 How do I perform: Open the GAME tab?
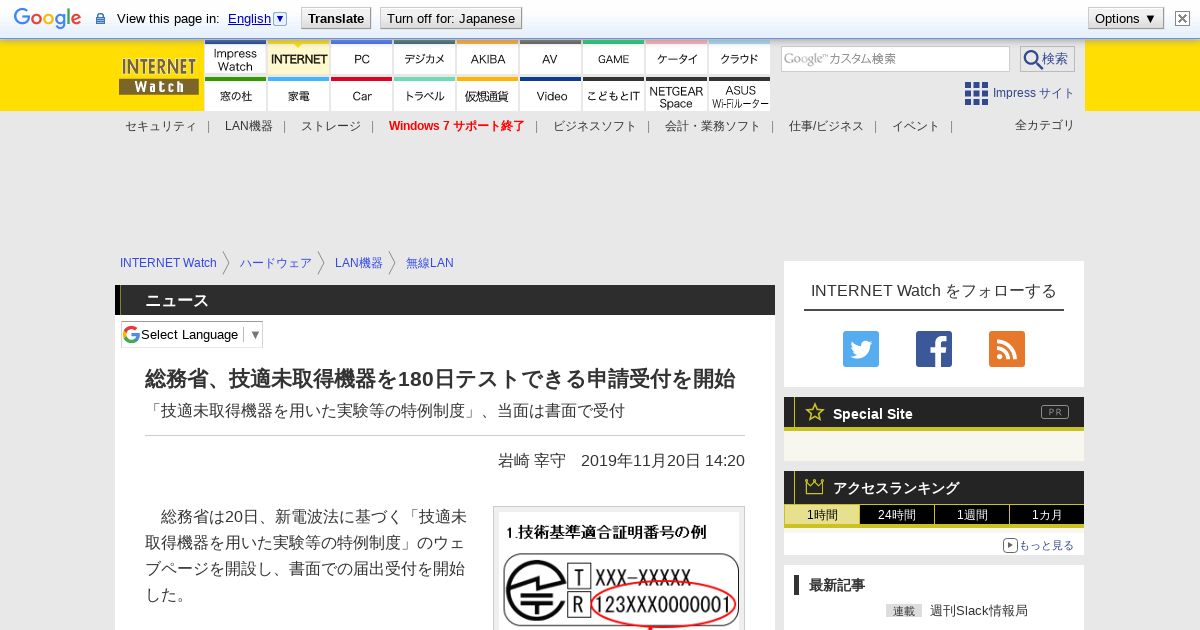click(613, 59)
